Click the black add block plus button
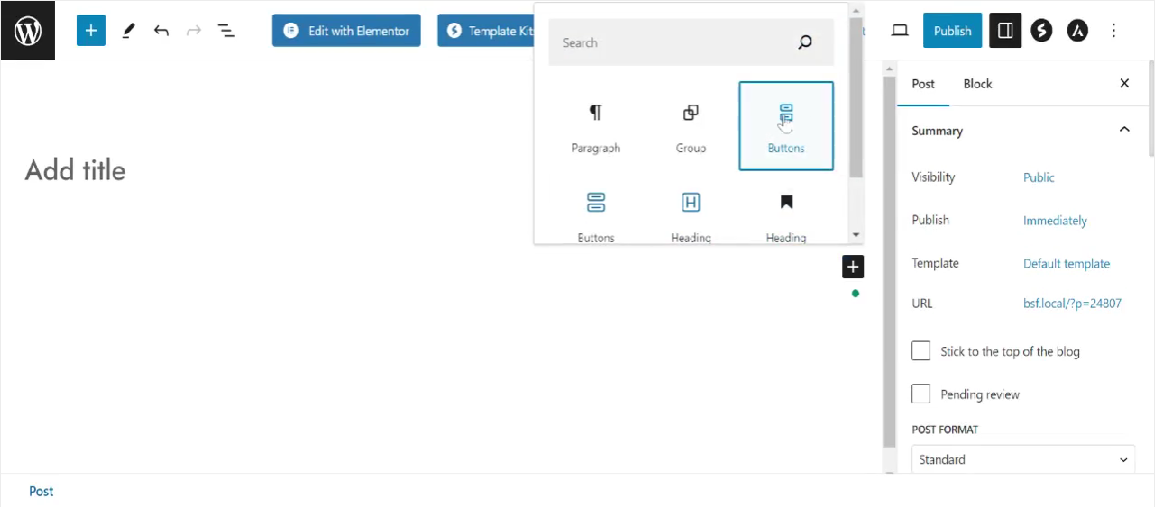 pyautogui.click(x=852, y=266)
